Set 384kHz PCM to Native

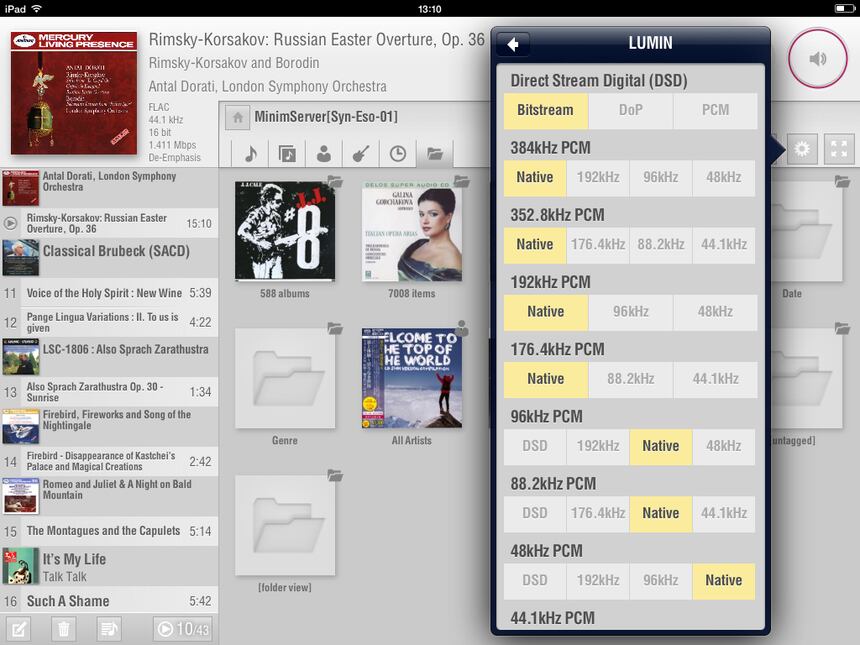coord(535,178)
